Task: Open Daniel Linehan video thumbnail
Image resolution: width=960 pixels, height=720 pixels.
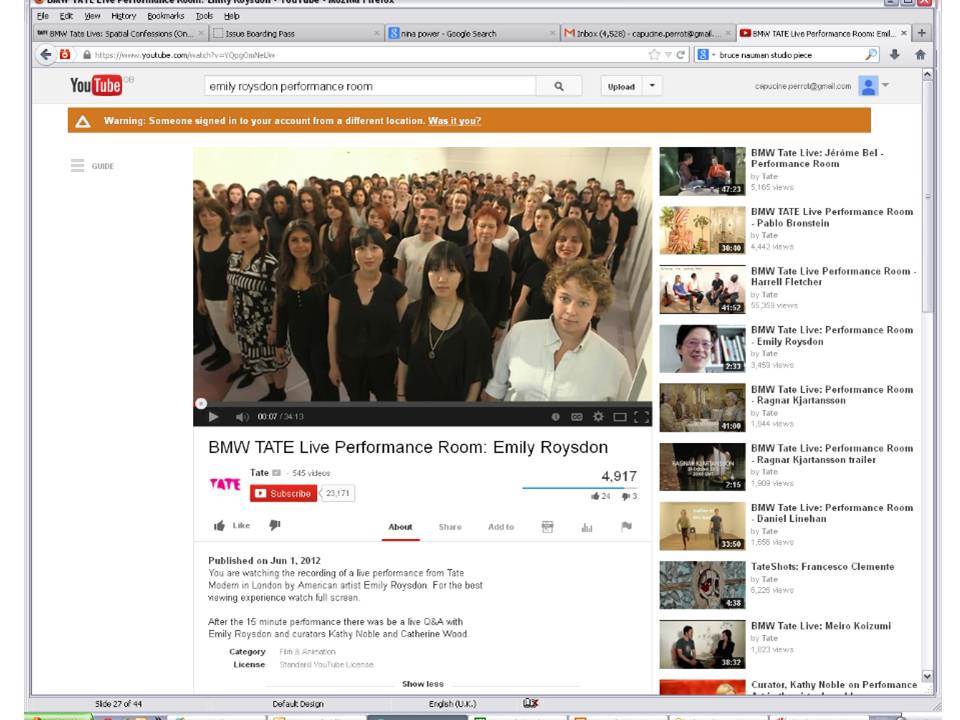Action: tap(702, 527)
